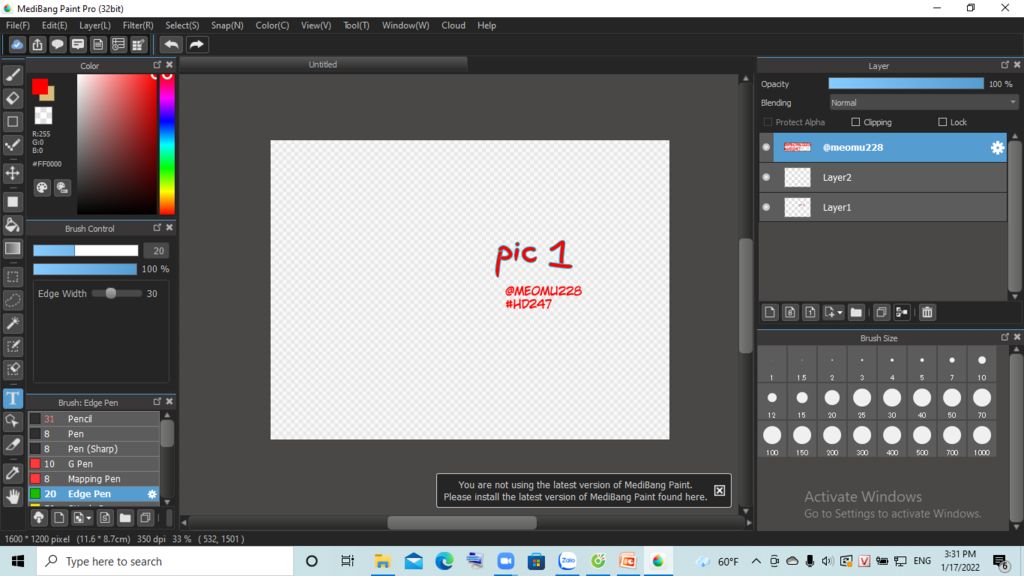This screenshot has width=1024, height=576.
Task: Click the transparent color swatch
Action: click(x=43, y=116)
